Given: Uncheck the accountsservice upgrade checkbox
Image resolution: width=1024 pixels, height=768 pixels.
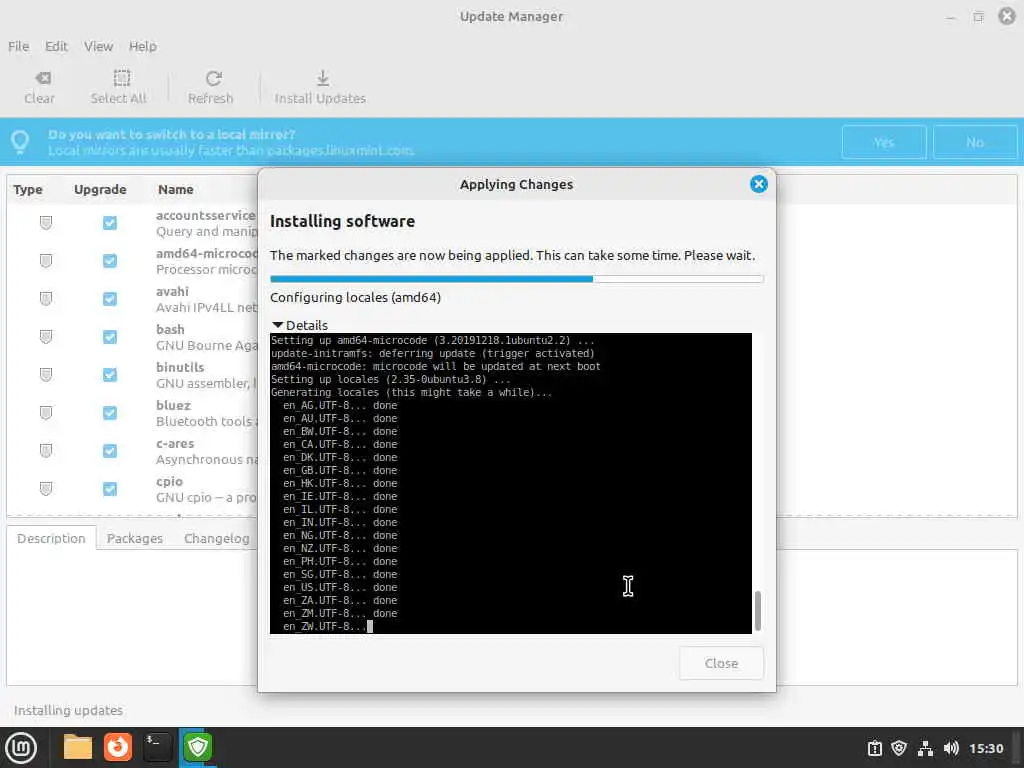Looking at the screenshot, I should point(110,223).
